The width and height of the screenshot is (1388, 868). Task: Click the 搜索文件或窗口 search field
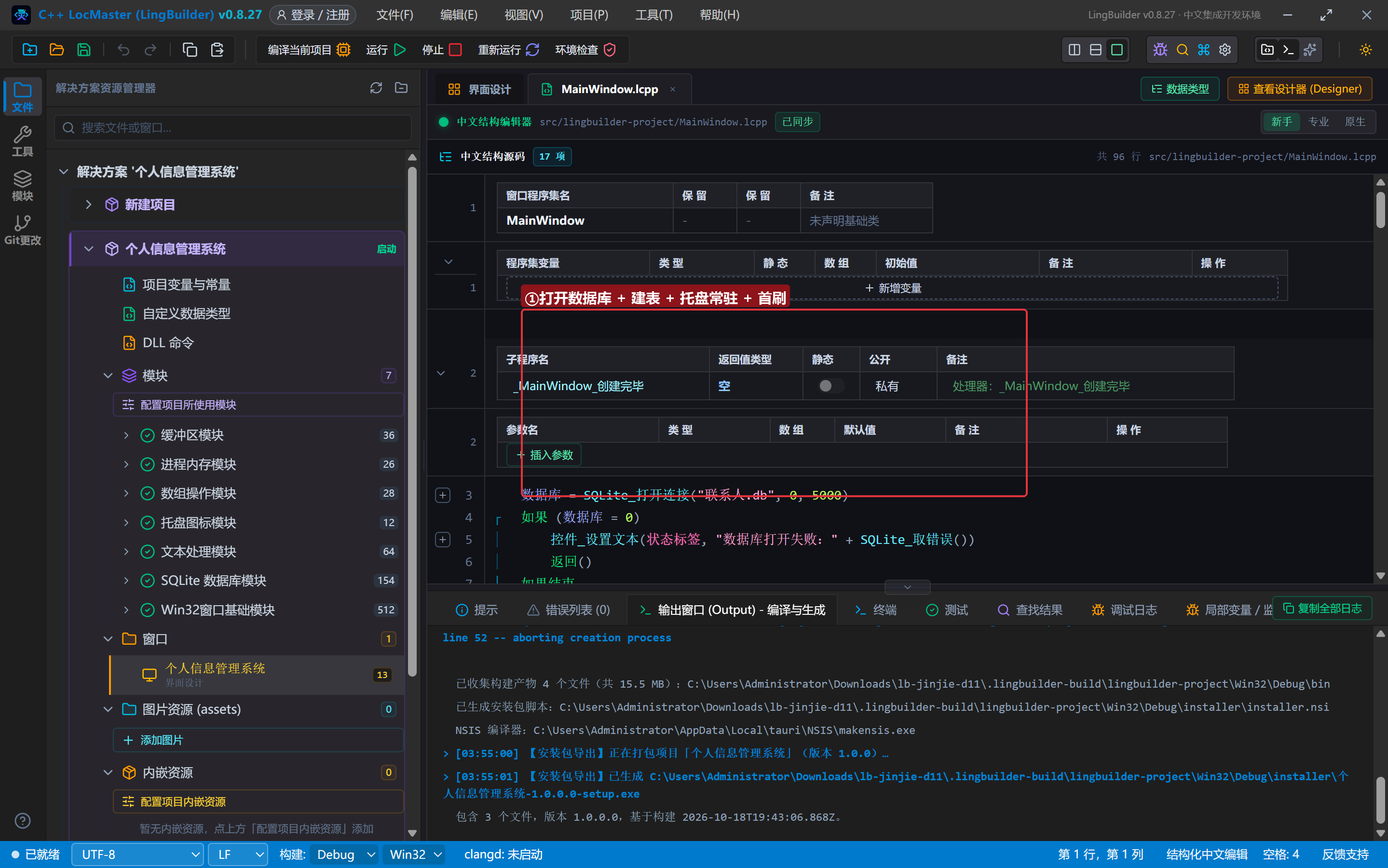233,127
